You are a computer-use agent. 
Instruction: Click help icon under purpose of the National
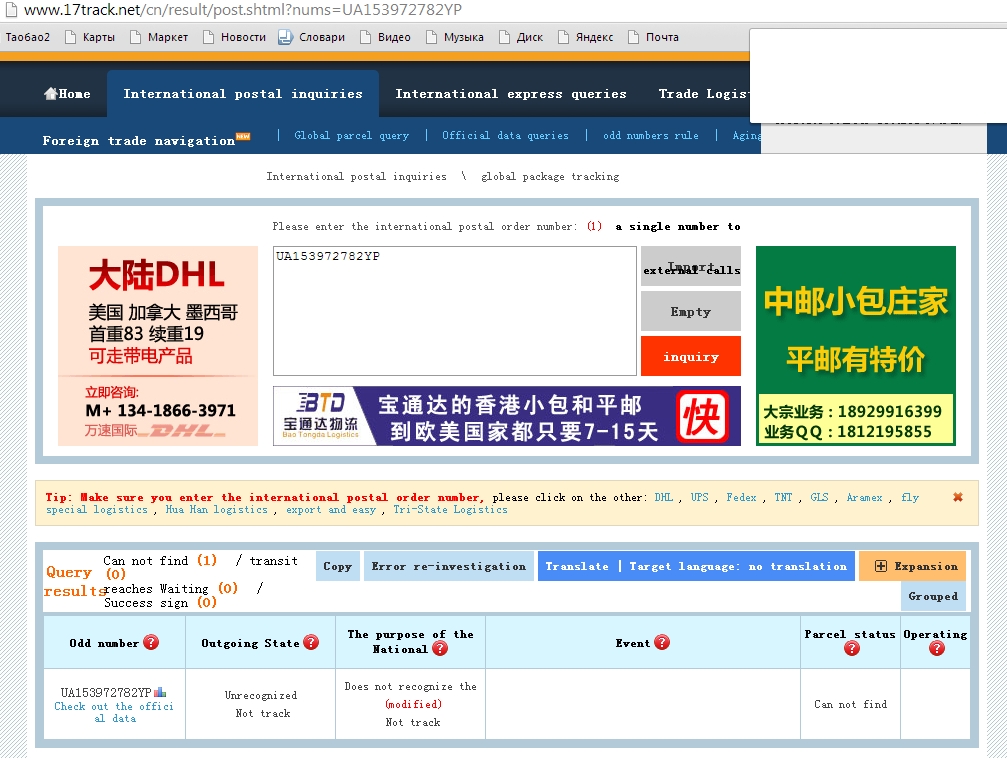440,649
